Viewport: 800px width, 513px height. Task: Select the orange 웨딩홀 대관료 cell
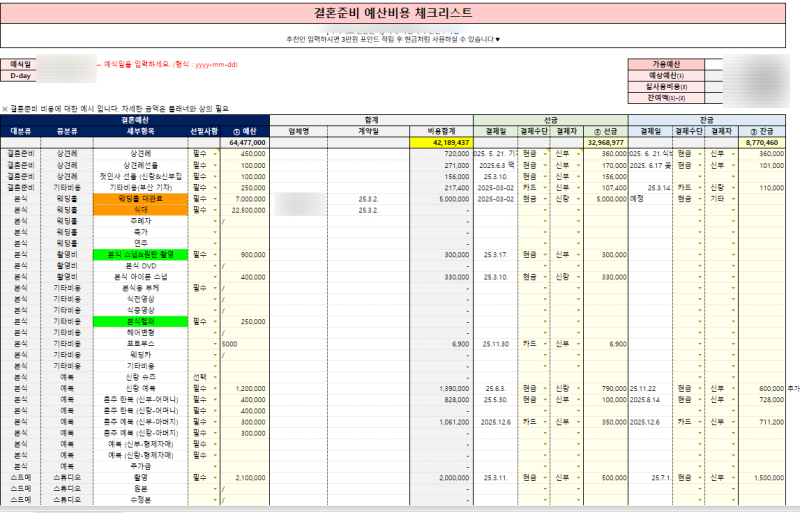[x=140, y=199]
